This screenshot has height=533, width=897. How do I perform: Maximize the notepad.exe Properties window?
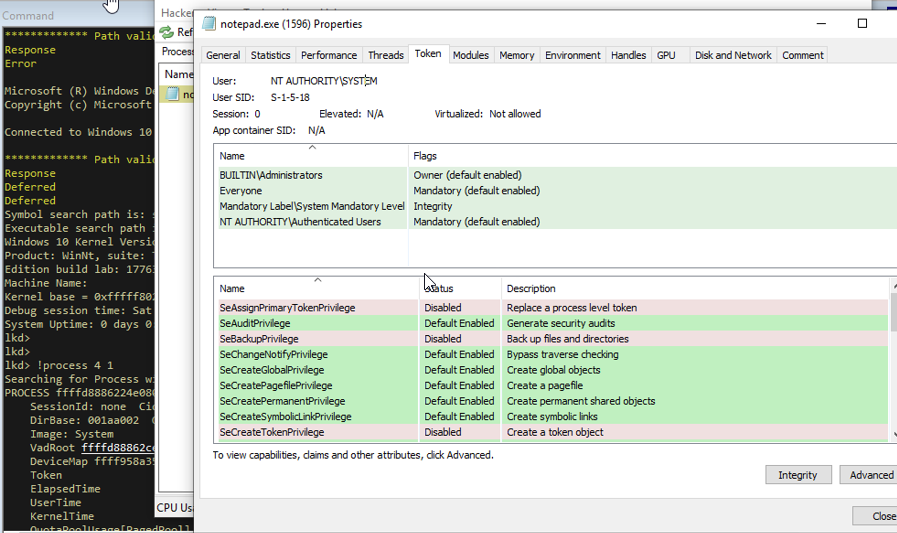pos(862,23)
